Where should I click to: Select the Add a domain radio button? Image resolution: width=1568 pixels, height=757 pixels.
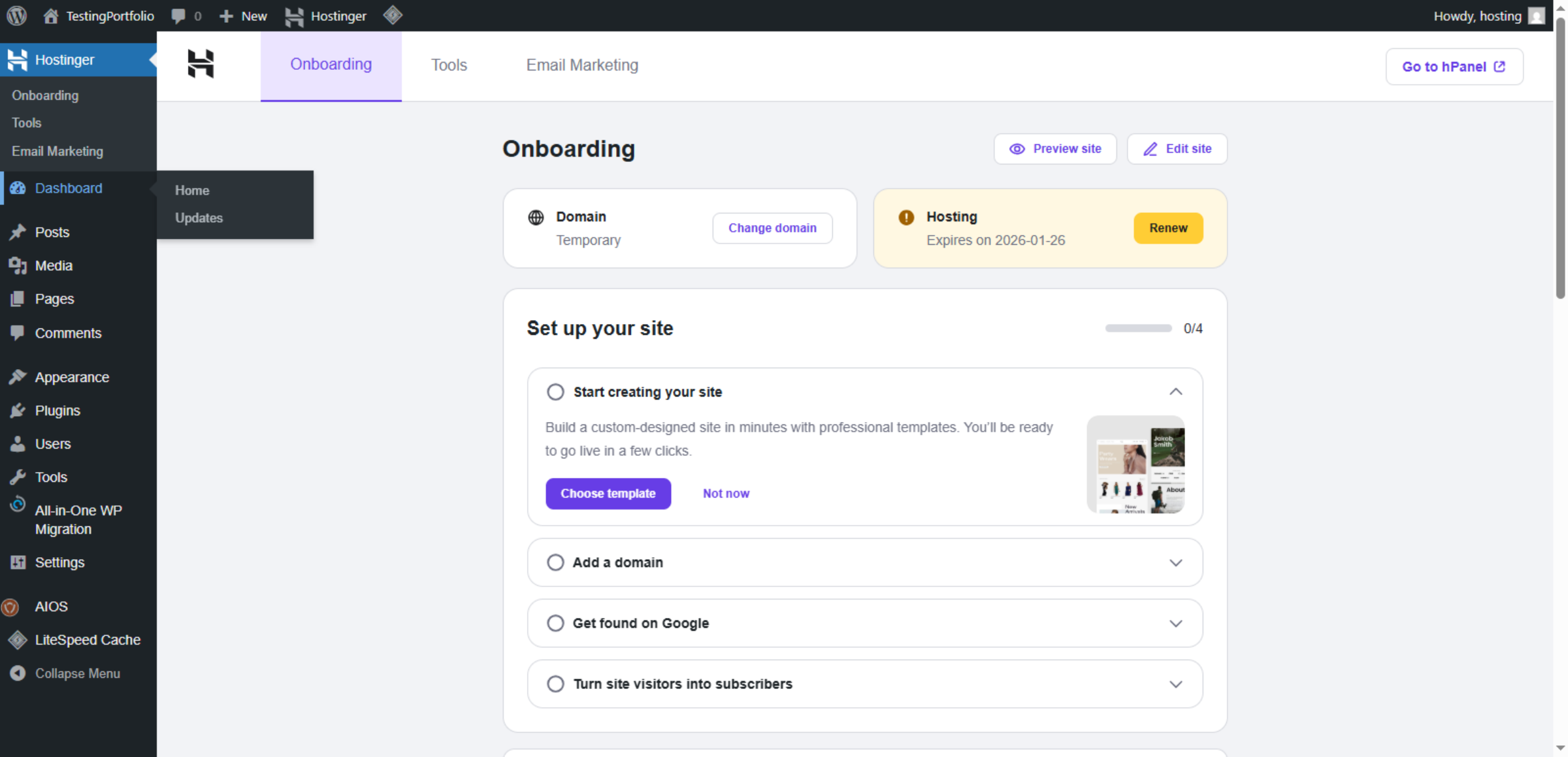coord(555,562)
